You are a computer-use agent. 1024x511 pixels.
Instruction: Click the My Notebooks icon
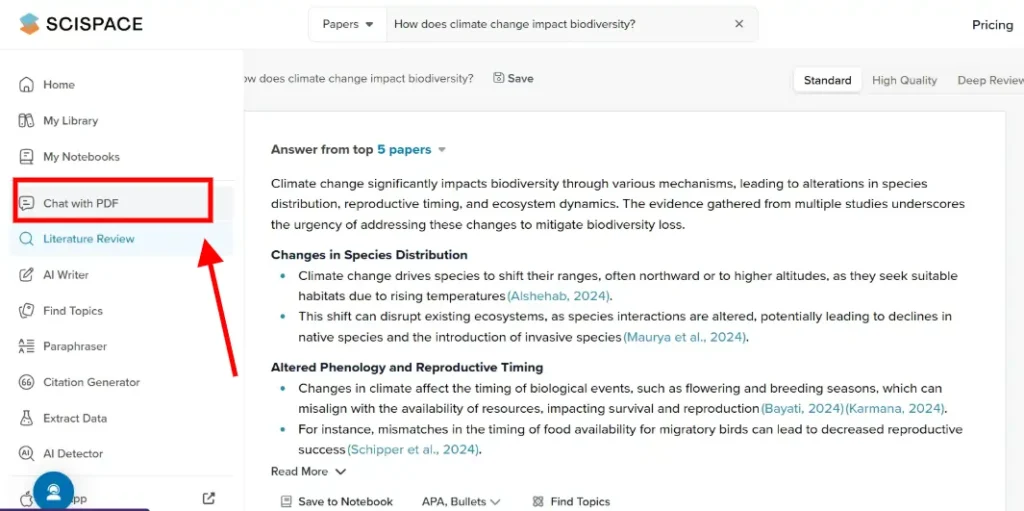pos(27,157)
